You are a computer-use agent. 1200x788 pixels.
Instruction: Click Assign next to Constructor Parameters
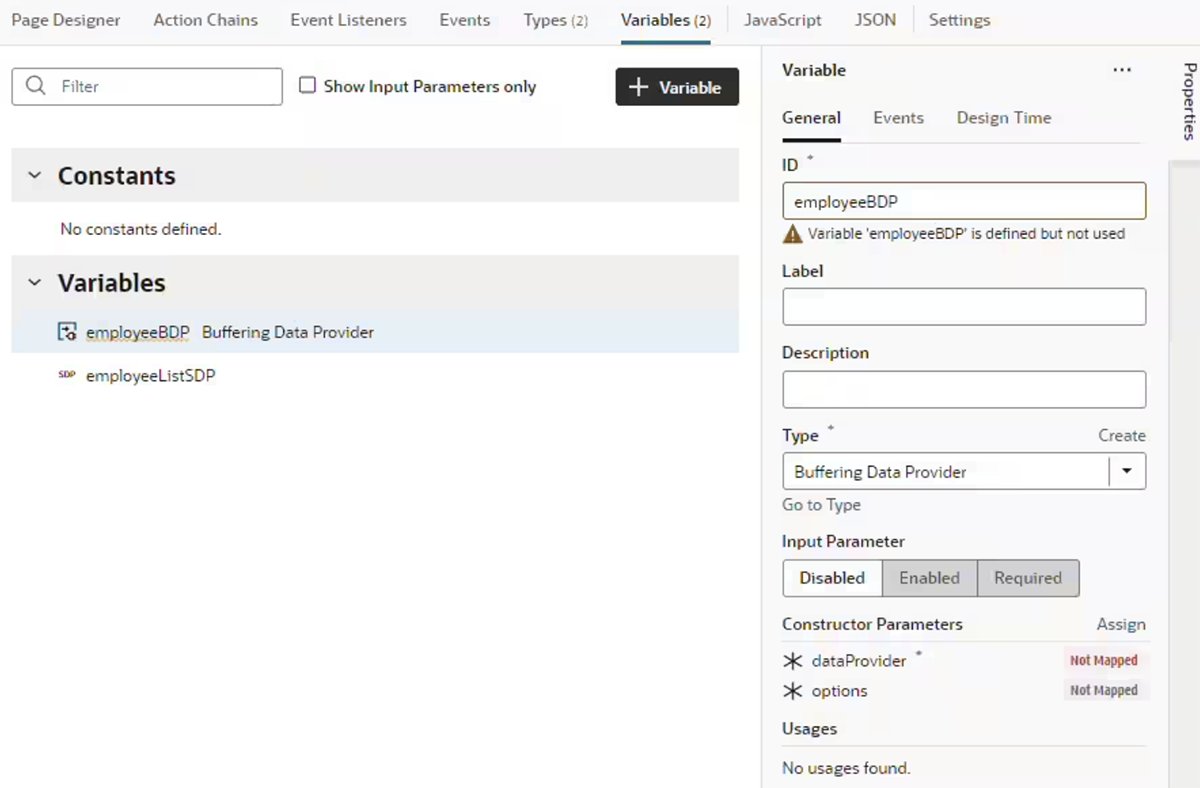pyautogui.click(x=1120, y=624)
